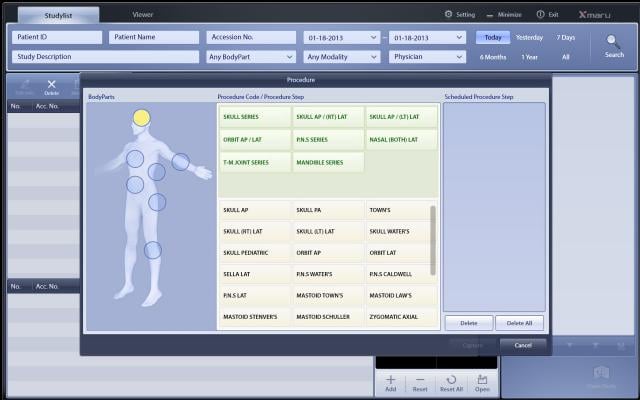Enable the 6 Months date filter
640x400 pixels.
[493, 57]
